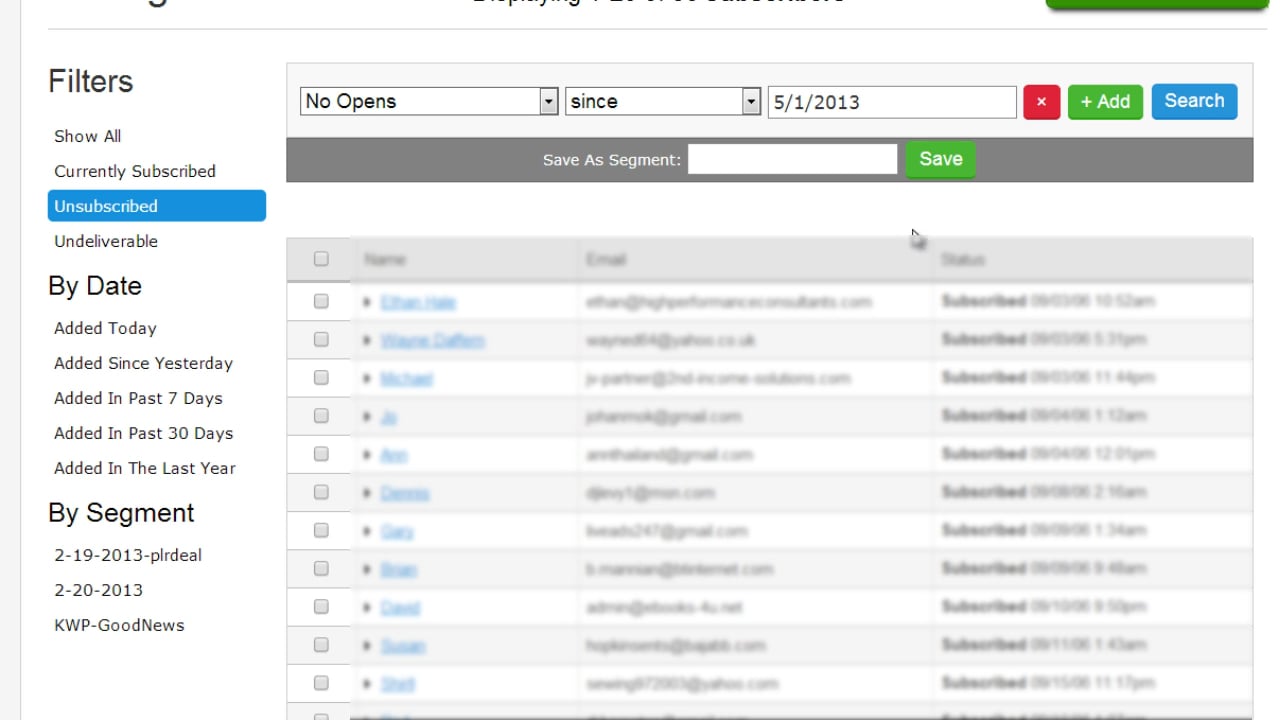Save the filter as a segment
Screen dimensions: 1280x720
click(939, 158)
